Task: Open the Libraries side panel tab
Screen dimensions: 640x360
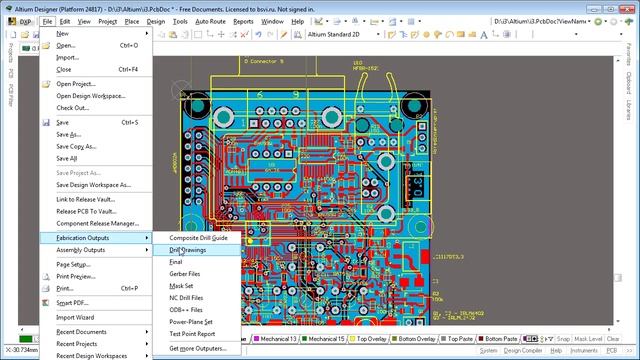Action: point(629,109)
